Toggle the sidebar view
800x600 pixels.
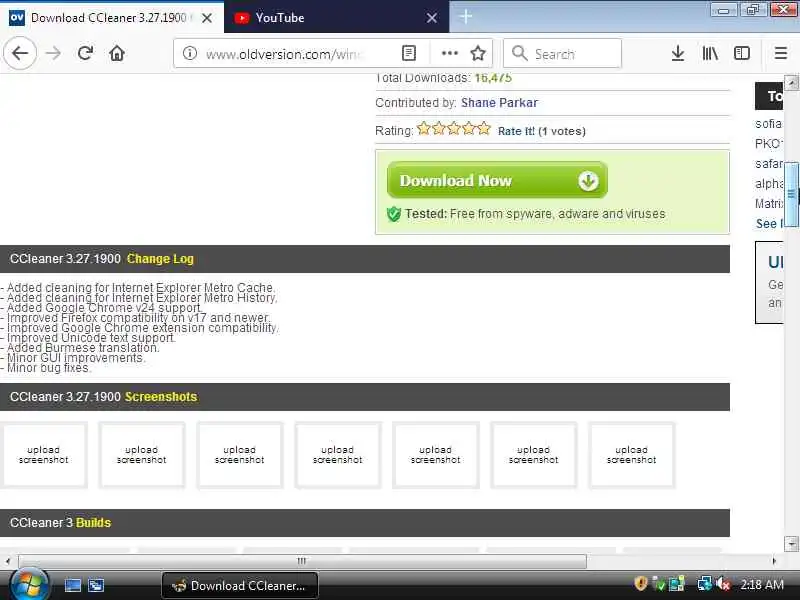741,53
